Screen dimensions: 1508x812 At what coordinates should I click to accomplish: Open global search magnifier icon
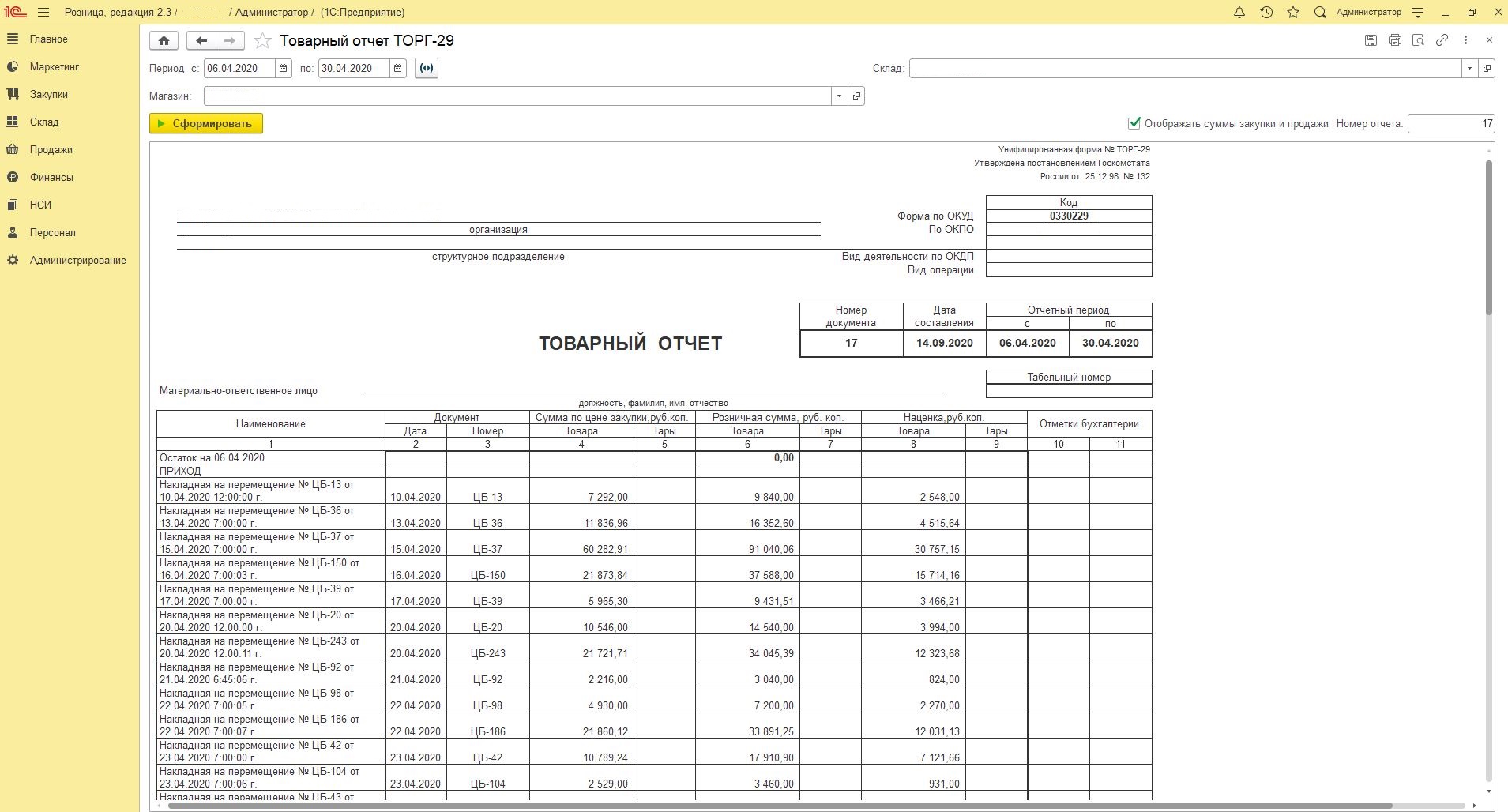(1320, 13)
